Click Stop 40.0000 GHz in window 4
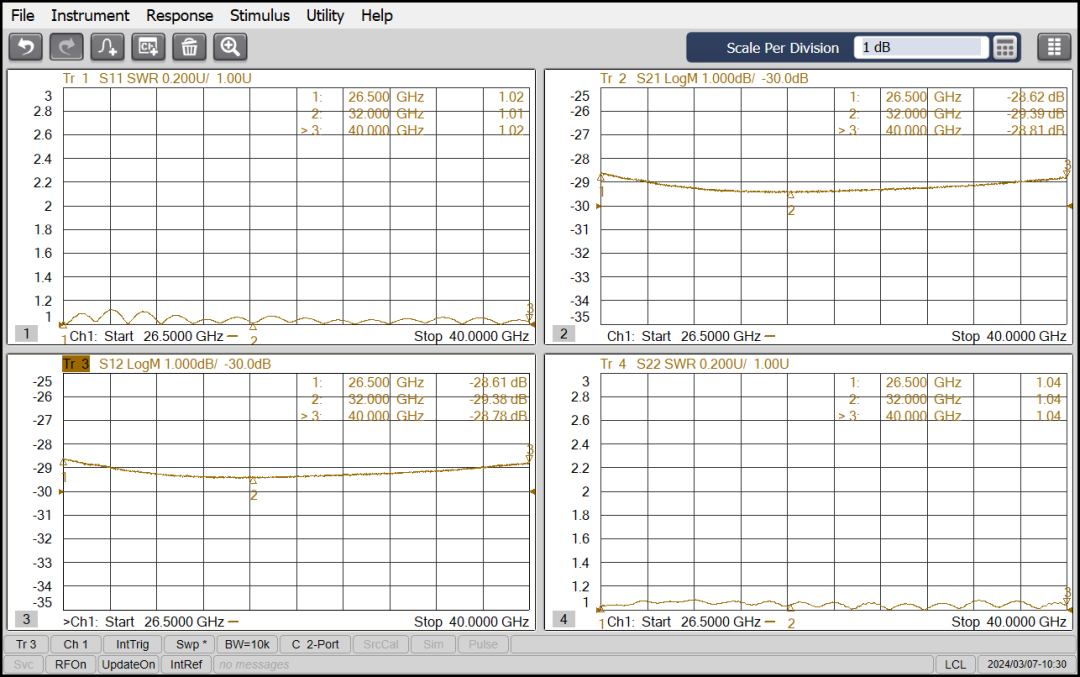Viewport: 1080px width, 677px height. point(1009,622)
